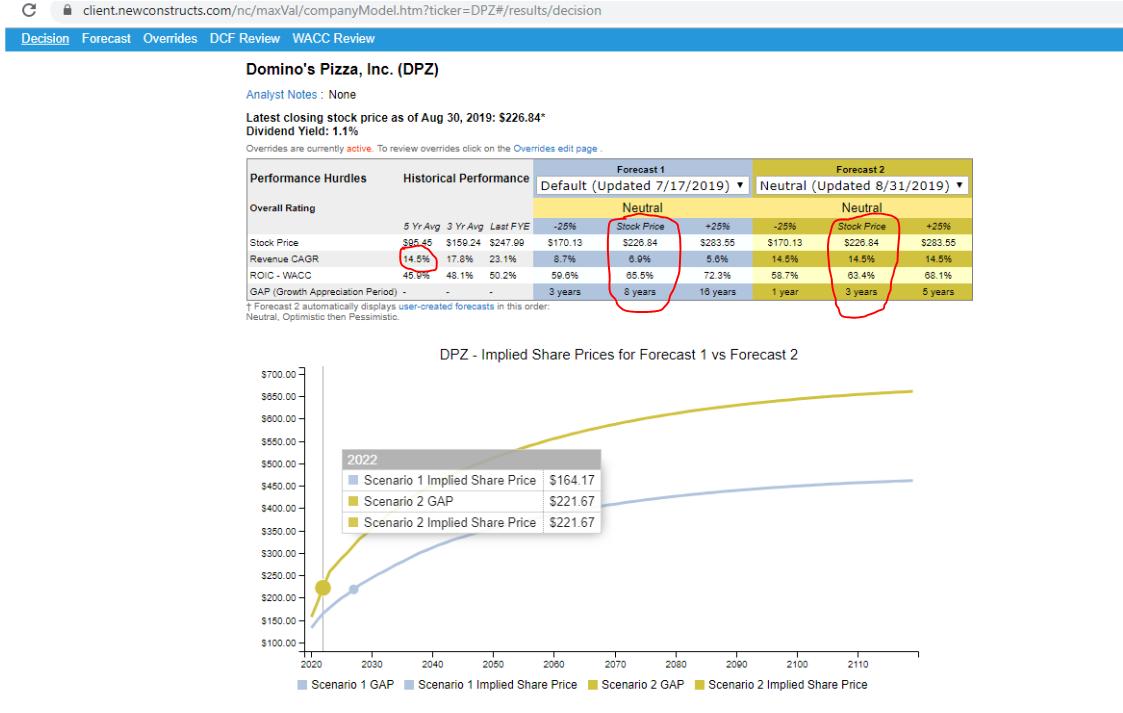The image size is (1123, 713).
Task: Click the address bar URL field
Action: point(342,10)
